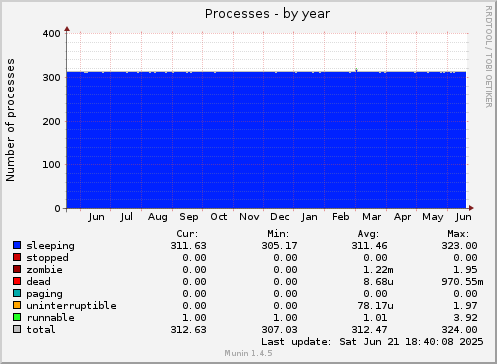The image size is (497, 364).
Task: Click the 'Jan' x-axis month label
Action: coord(309,217)
